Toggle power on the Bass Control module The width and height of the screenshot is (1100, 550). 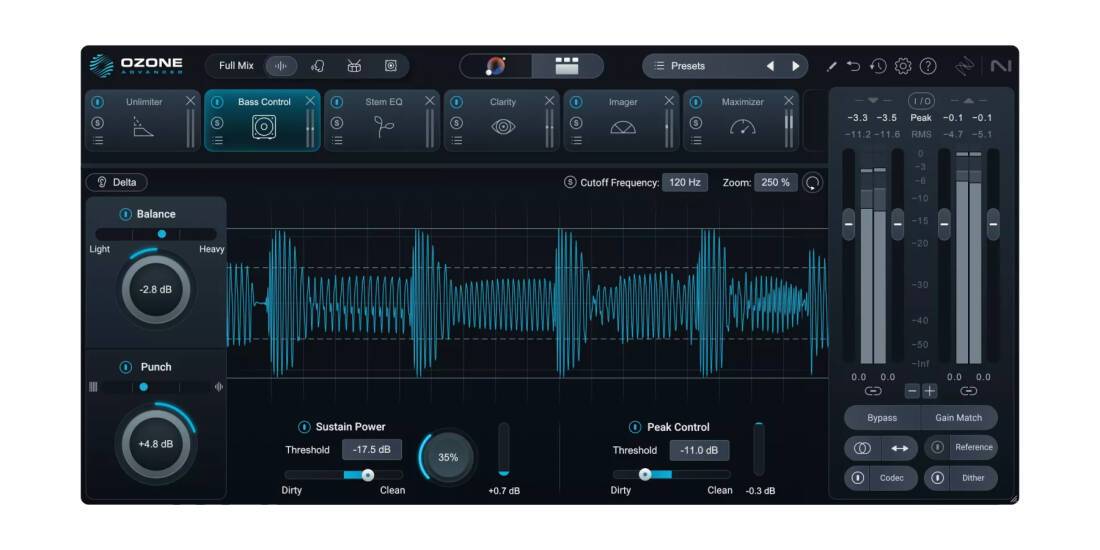(x=217, y=102)
